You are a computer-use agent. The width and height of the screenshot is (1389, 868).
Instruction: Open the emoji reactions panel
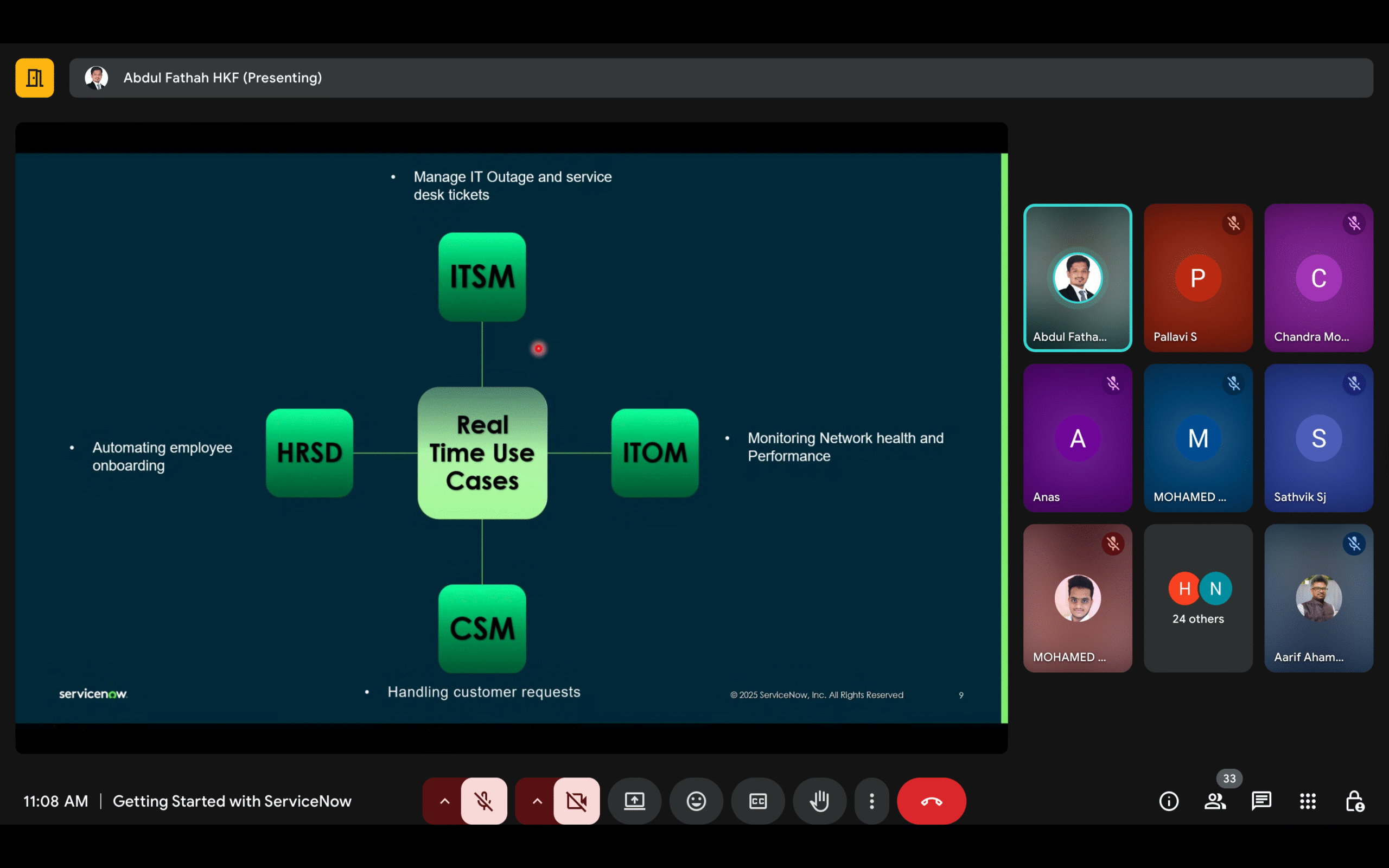[696, 801]
